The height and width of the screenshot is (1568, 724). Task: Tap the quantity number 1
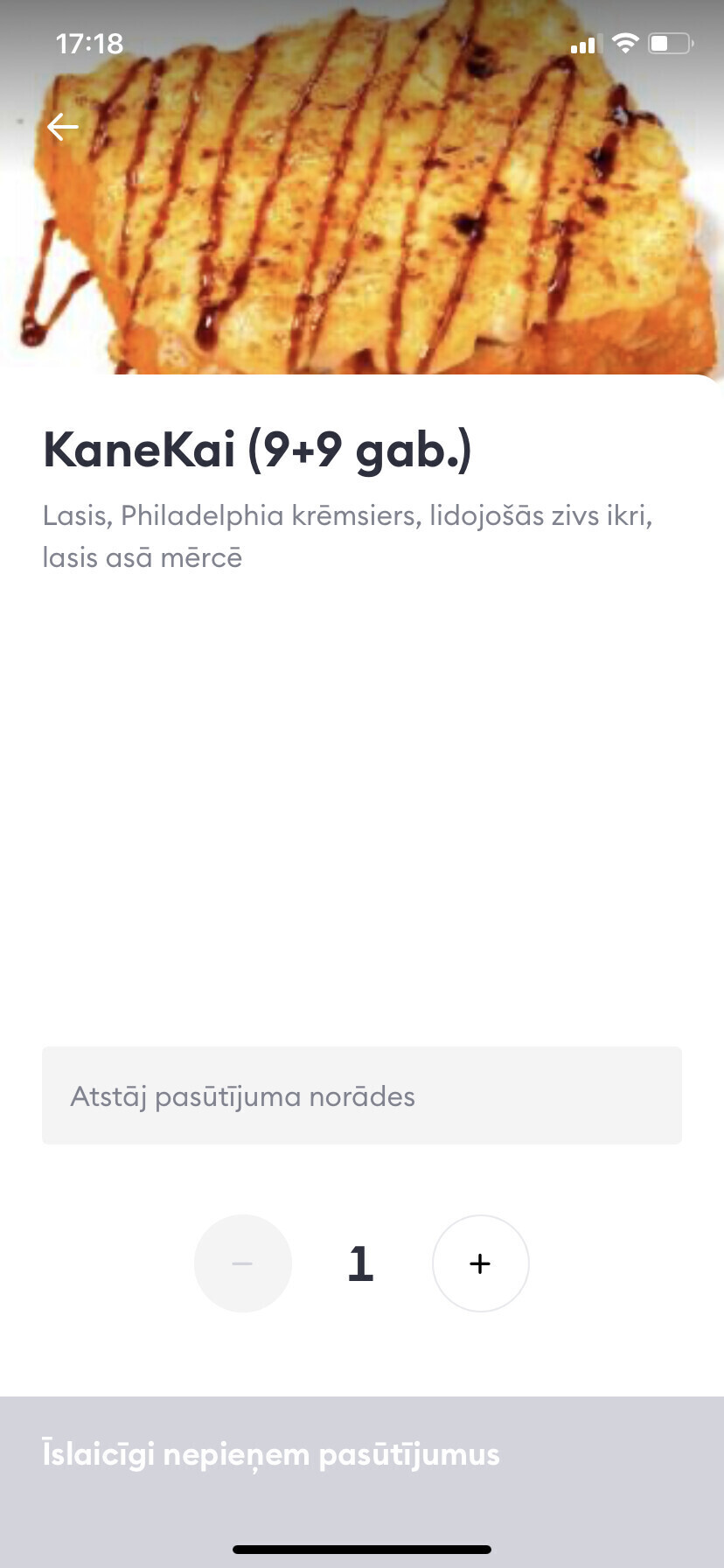point(361,1263)
